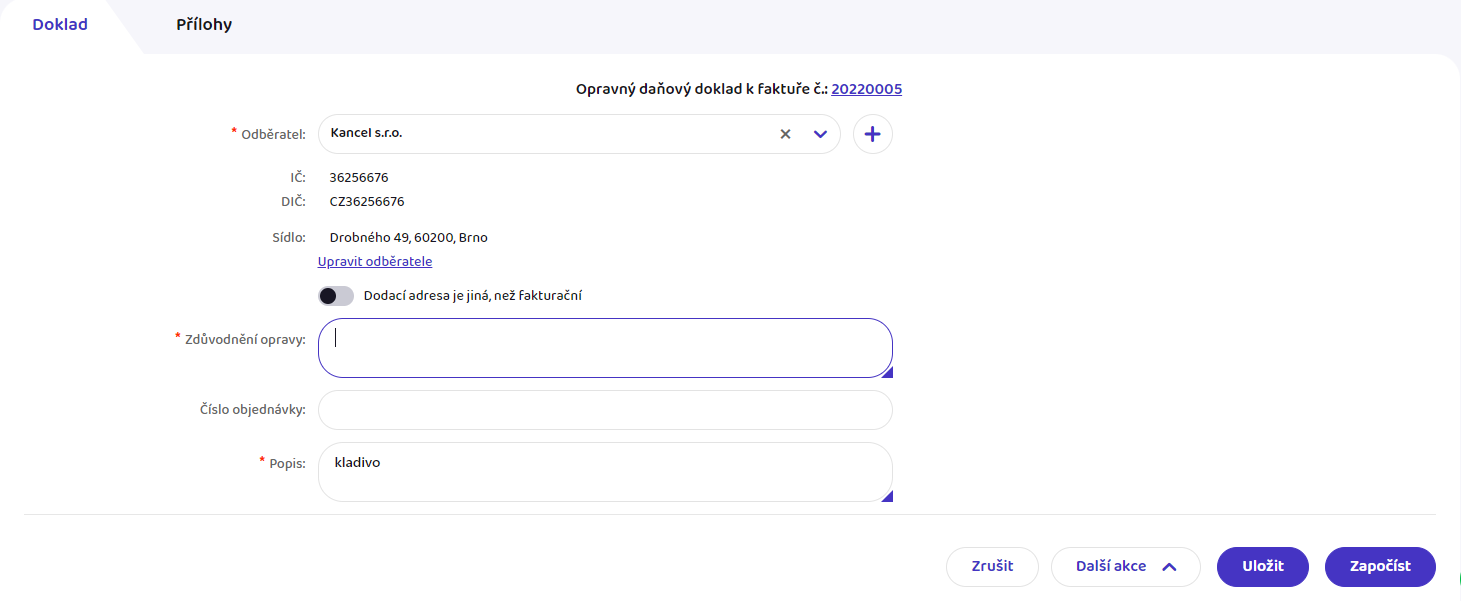The image size is (1461, 601).
Task: Switch to the Přílohy tab
Action: pyautogui.click(x=204, y=24)
